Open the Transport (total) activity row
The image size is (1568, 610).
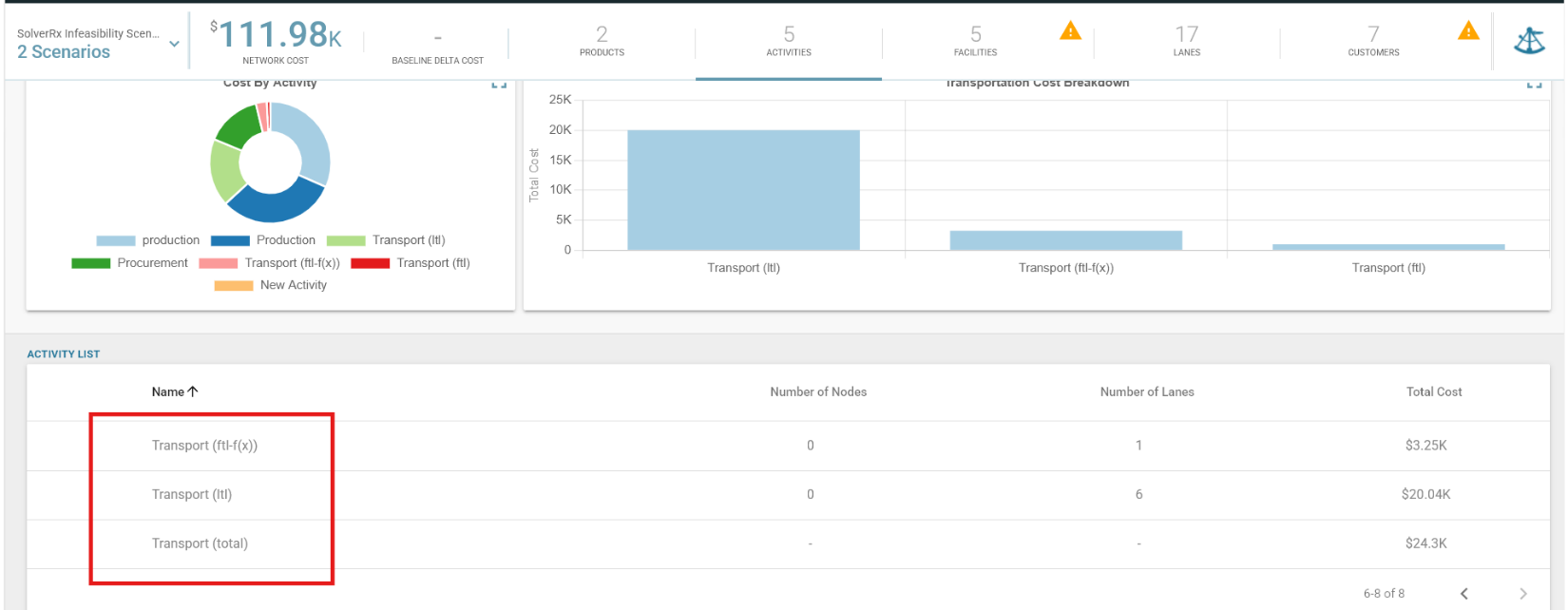788,543
